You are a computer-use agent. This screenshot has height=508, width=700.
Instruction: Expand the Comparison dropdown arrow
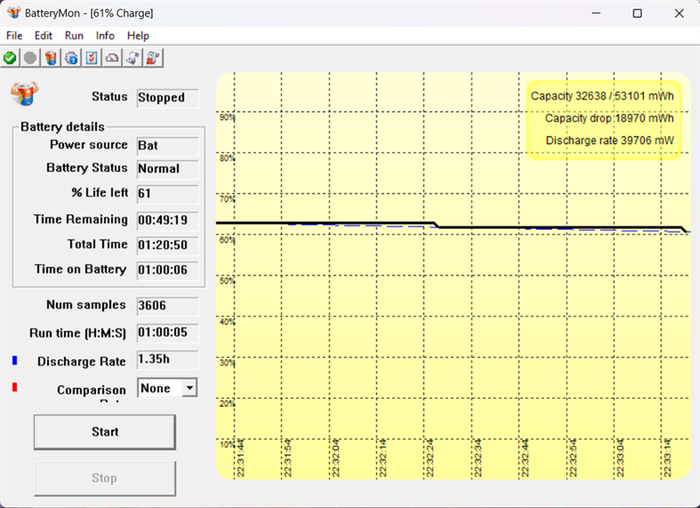[190, 388]
